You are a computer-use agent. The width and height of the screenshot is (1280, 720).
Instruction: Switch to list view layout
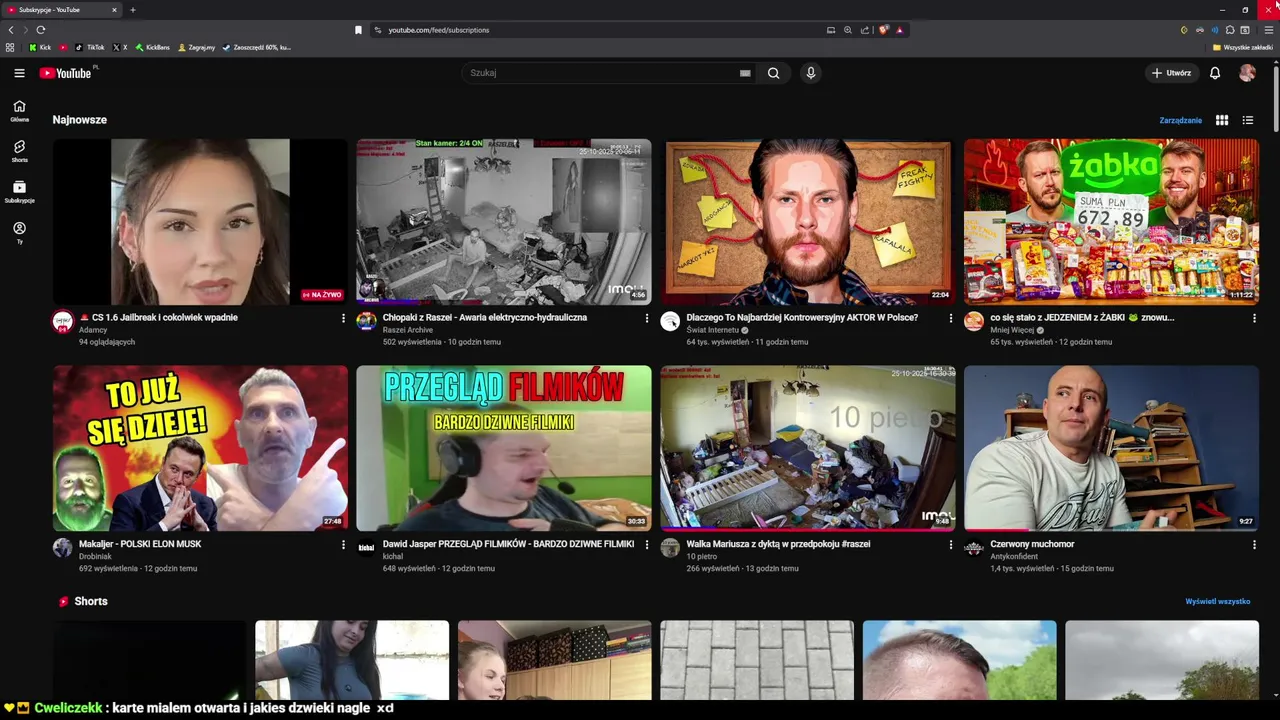tap(1248, 120)
